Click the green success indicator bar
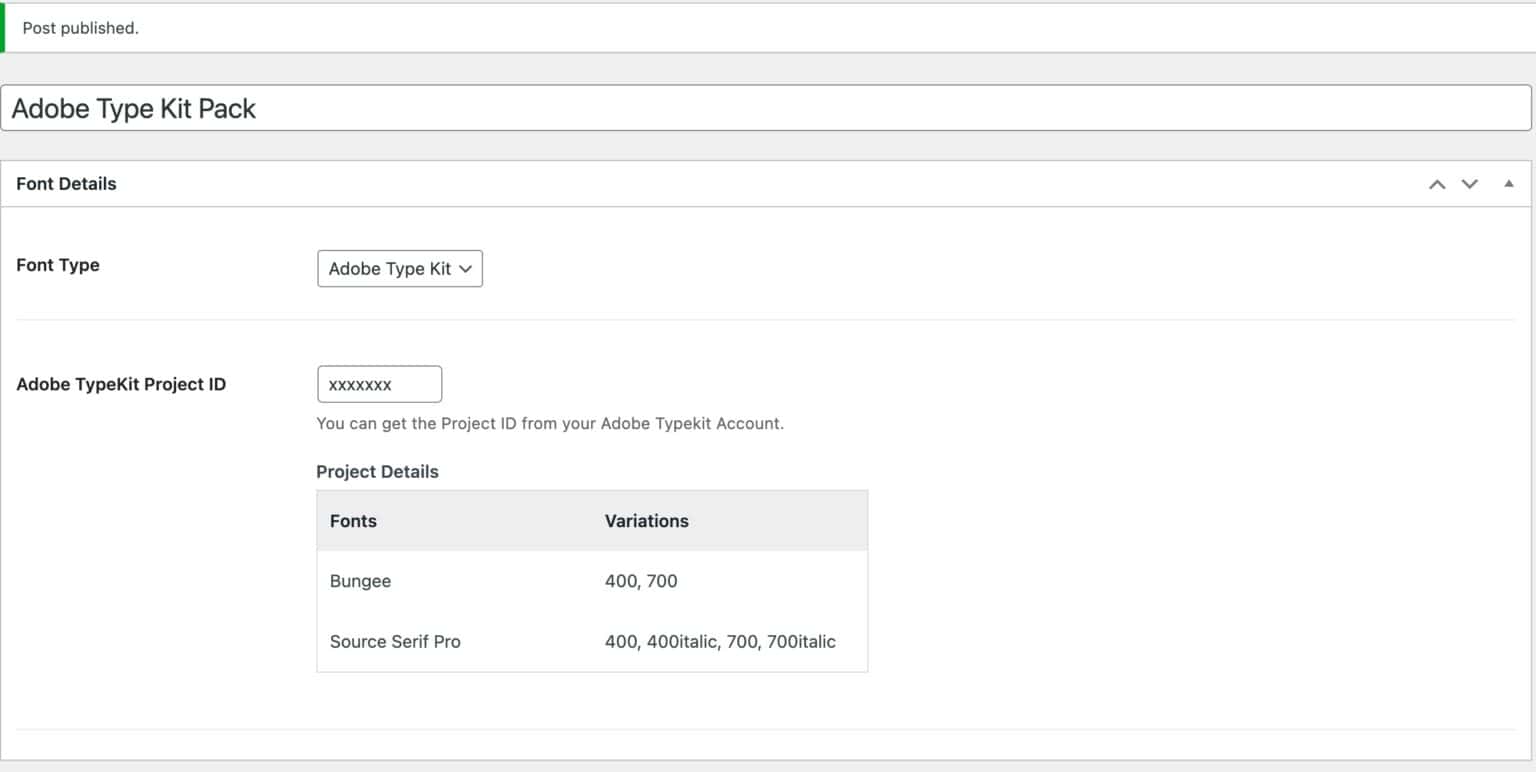 (x=3, y=27)
